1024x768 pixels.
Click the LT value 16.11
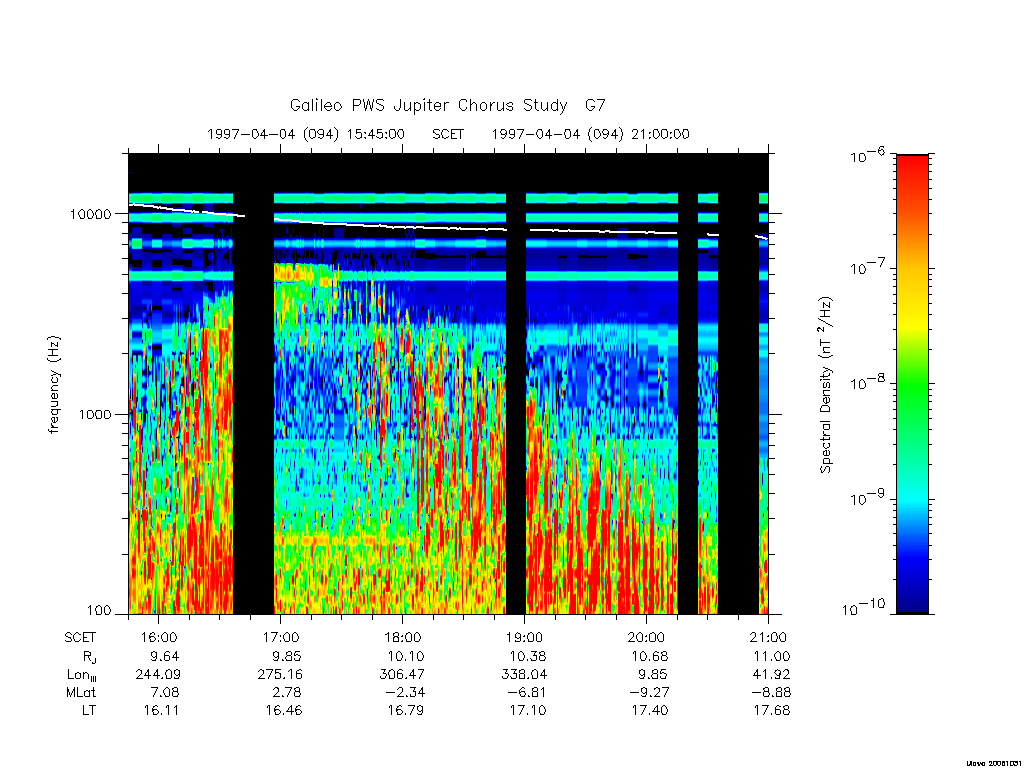(161, 710)
